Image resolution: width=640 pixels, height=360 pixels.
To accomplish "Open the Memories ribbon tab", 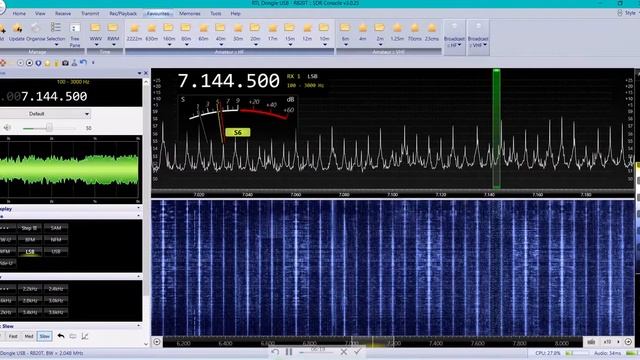I will (x=190, y=13).
